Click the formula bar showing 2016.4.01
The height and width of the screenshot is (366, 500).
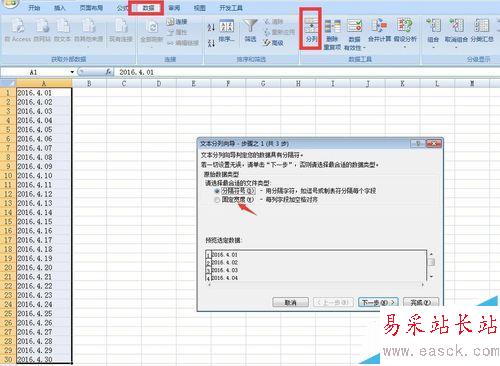(x=307, y=72)
